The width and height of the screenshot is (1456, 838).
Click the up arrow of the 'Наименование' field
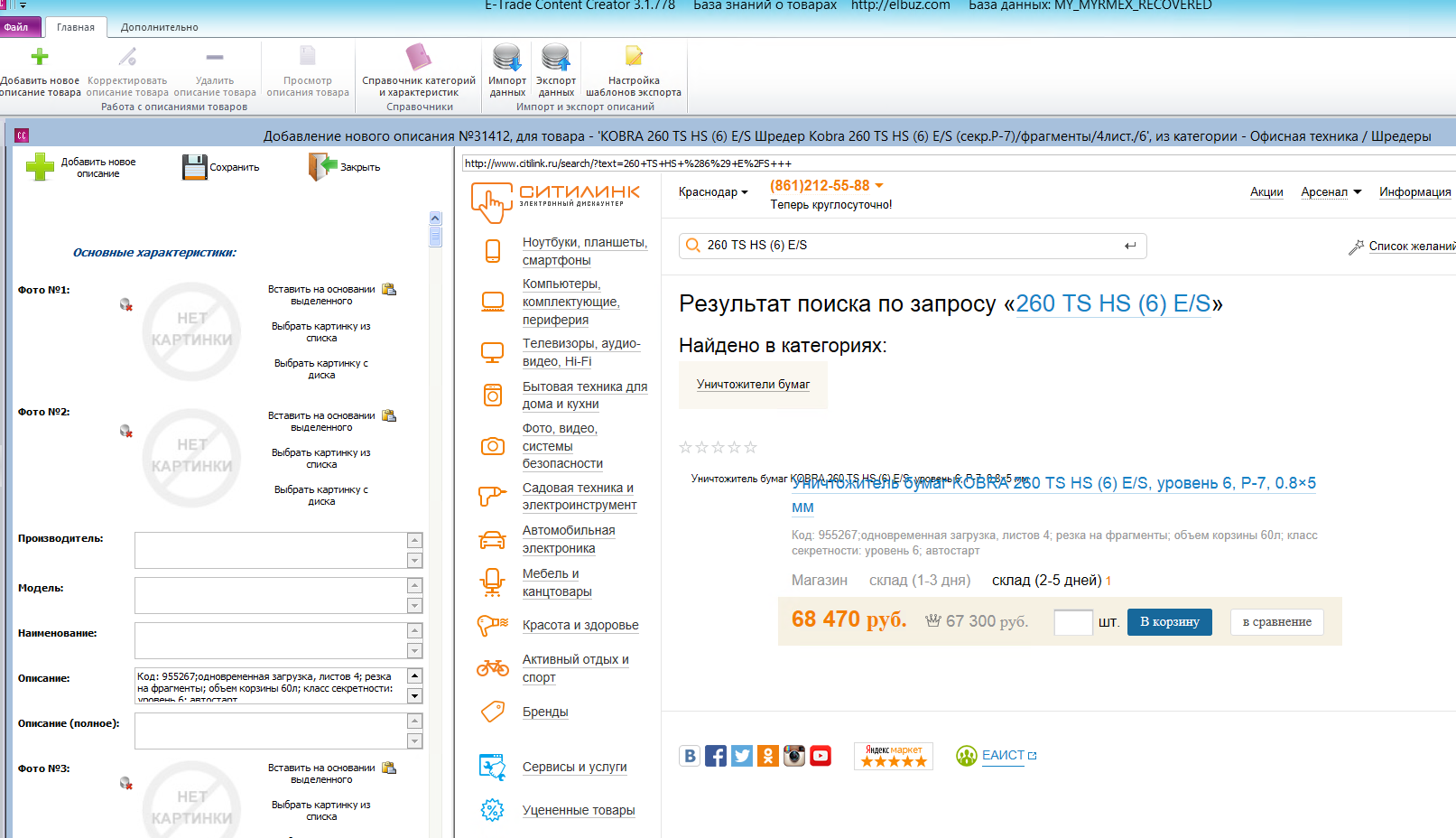point(415,630)
